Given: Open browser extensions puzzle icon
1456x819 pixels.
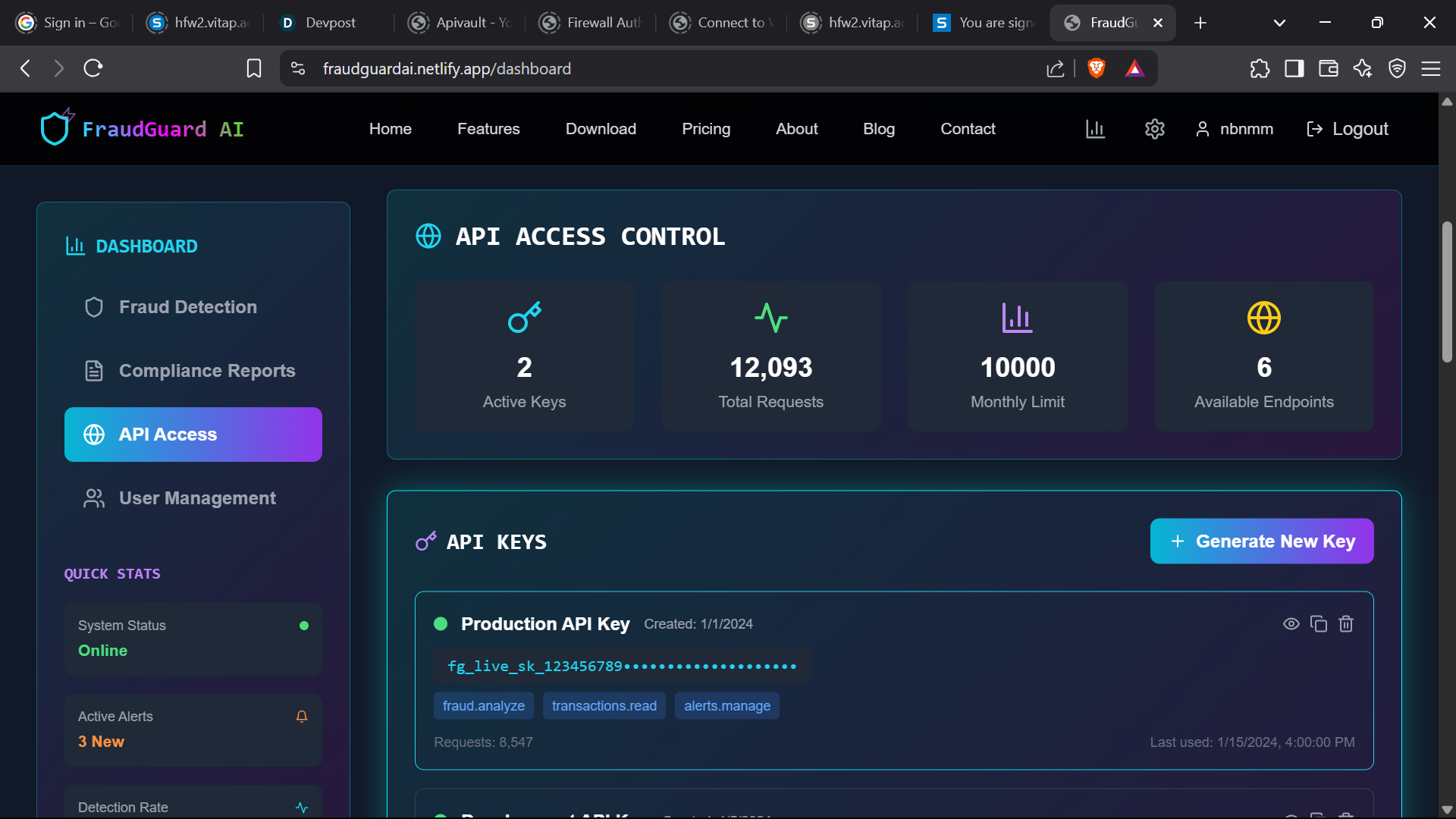Looking at the screenshot, I should click(x=1260, y=69).
